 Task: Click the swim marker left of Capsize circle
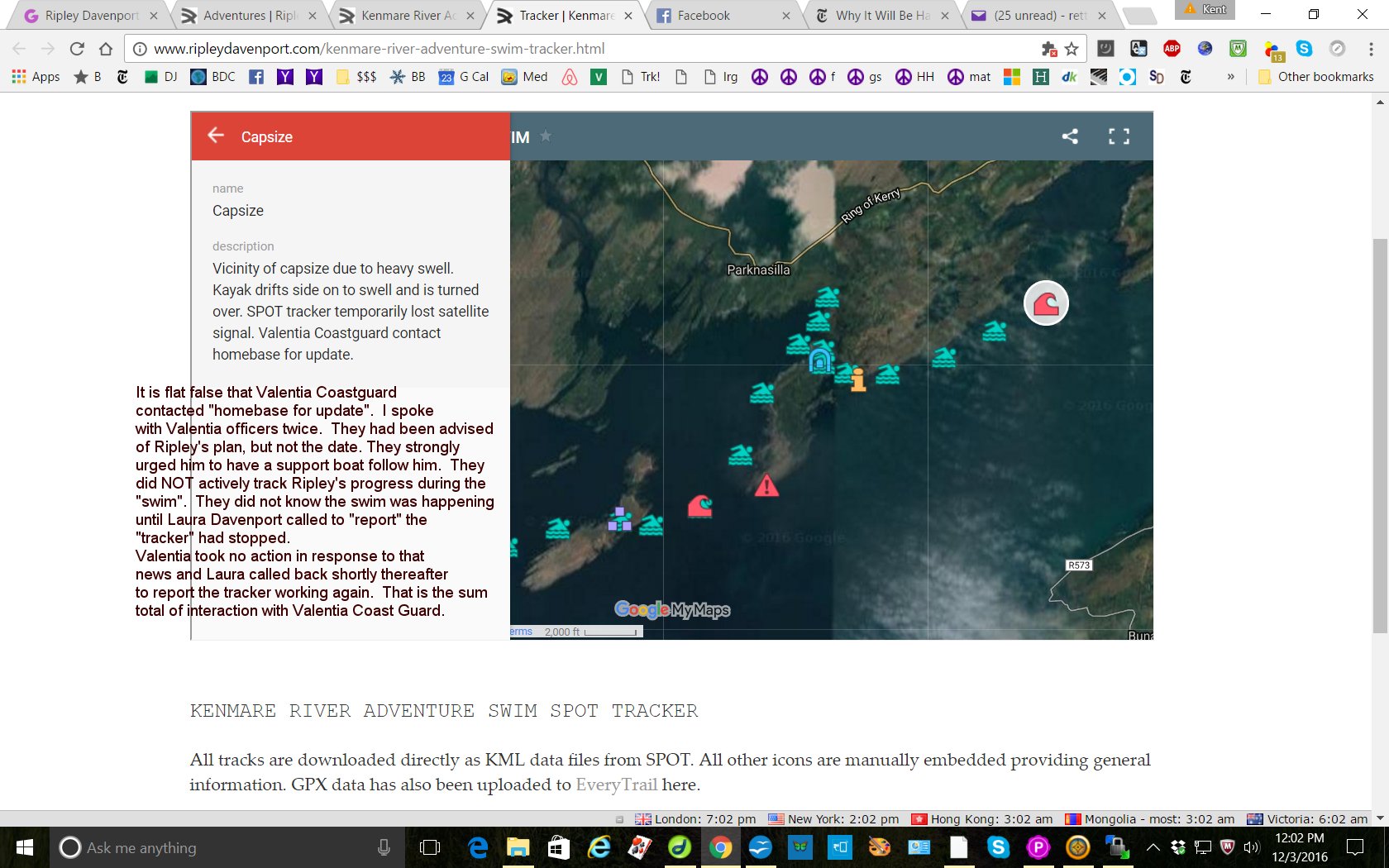pyautogui.click(x=995, y=331)
